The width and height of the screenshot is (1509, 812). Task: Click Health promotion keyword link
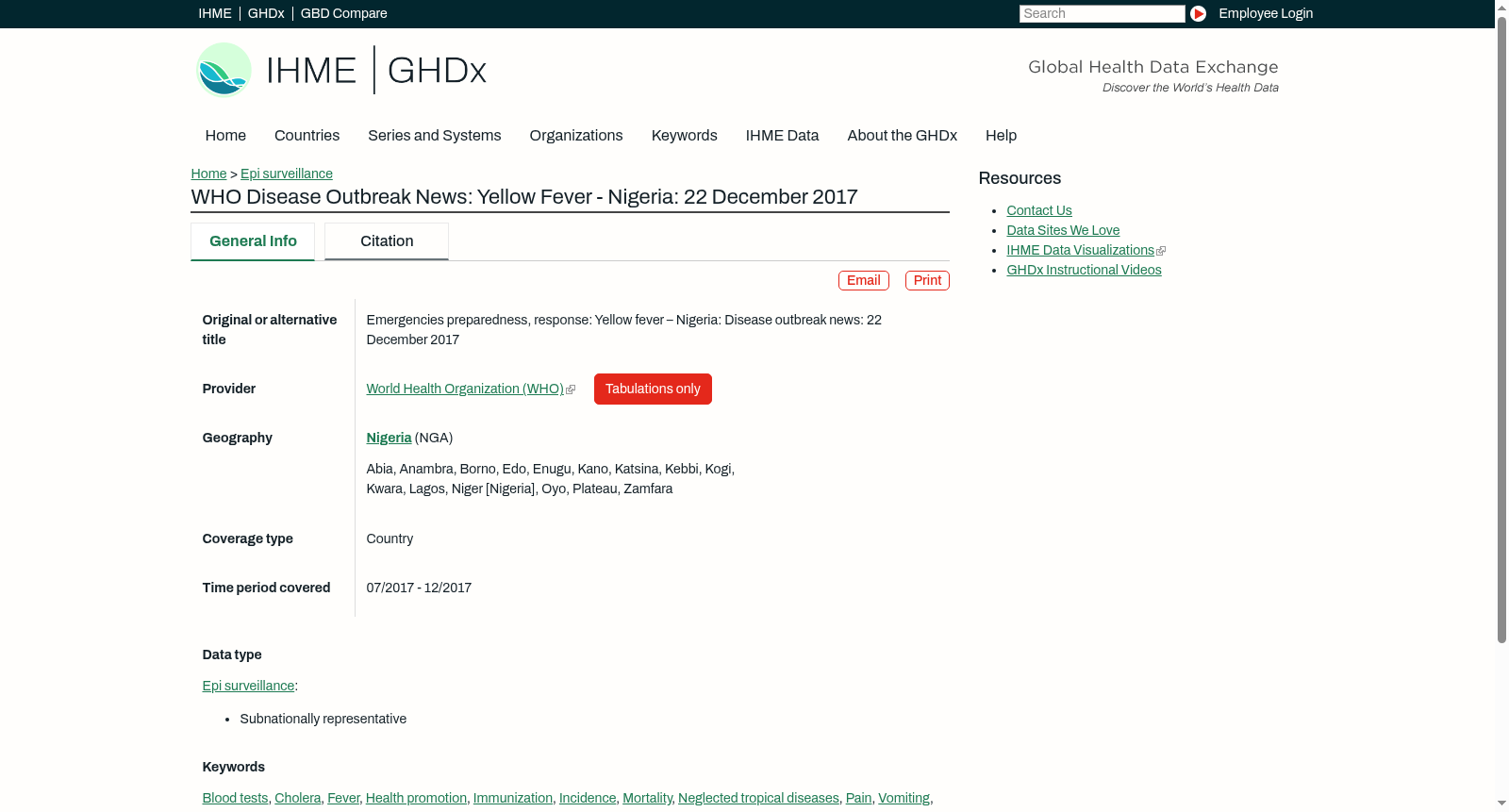click(416, 798)
